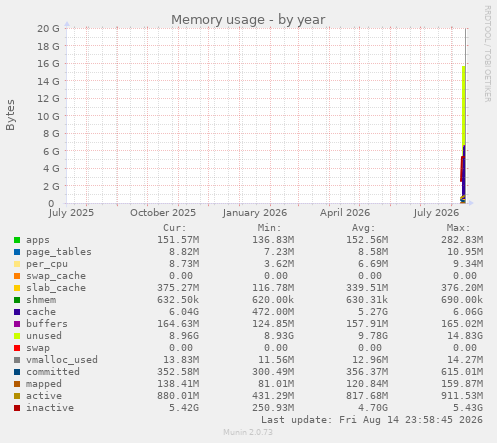Select the 'apps' legend label
Screen dimensions: 497x443
[38, 240]
